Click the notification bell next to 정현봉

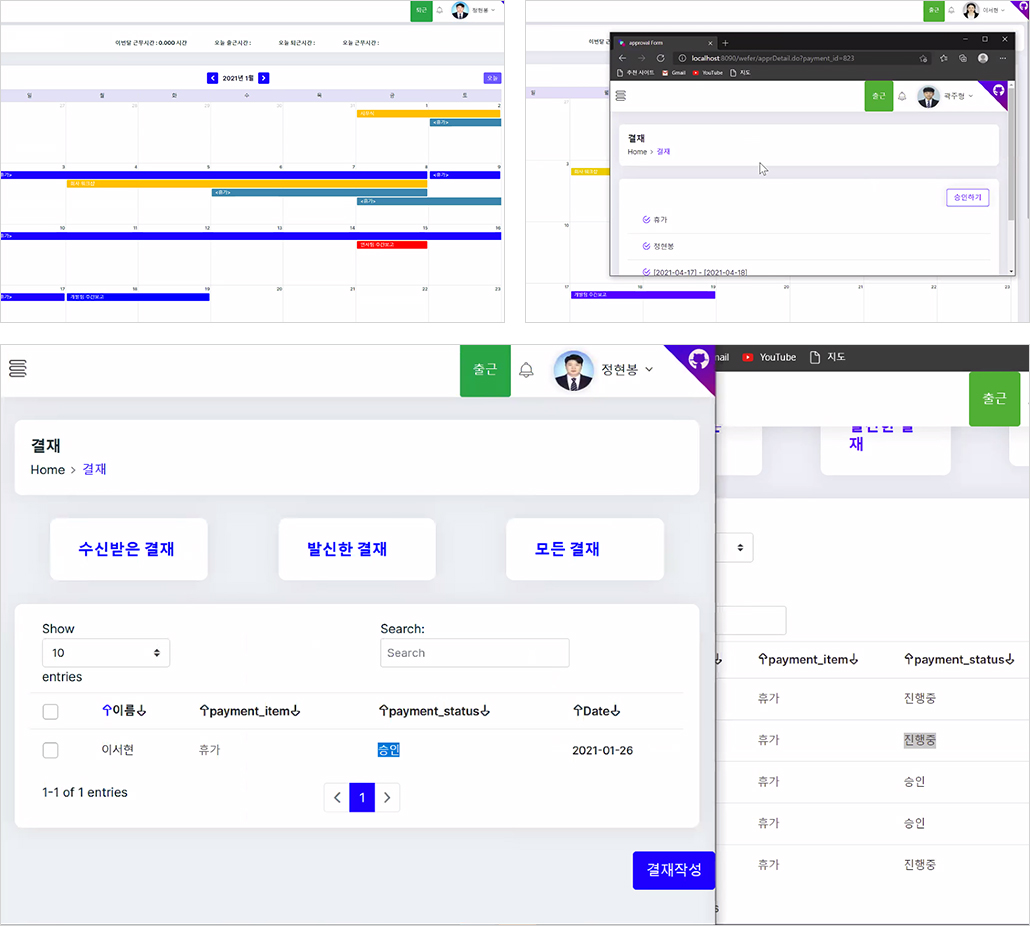click(x=526, y=370)
